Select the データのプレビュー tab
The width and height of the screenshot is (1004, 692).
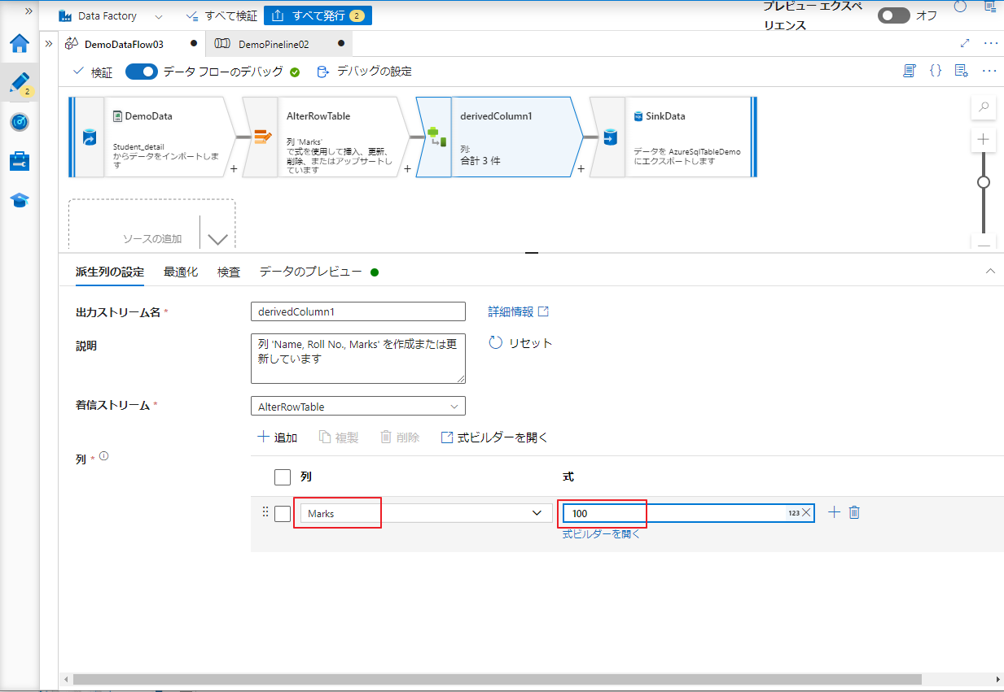[311, 272]
